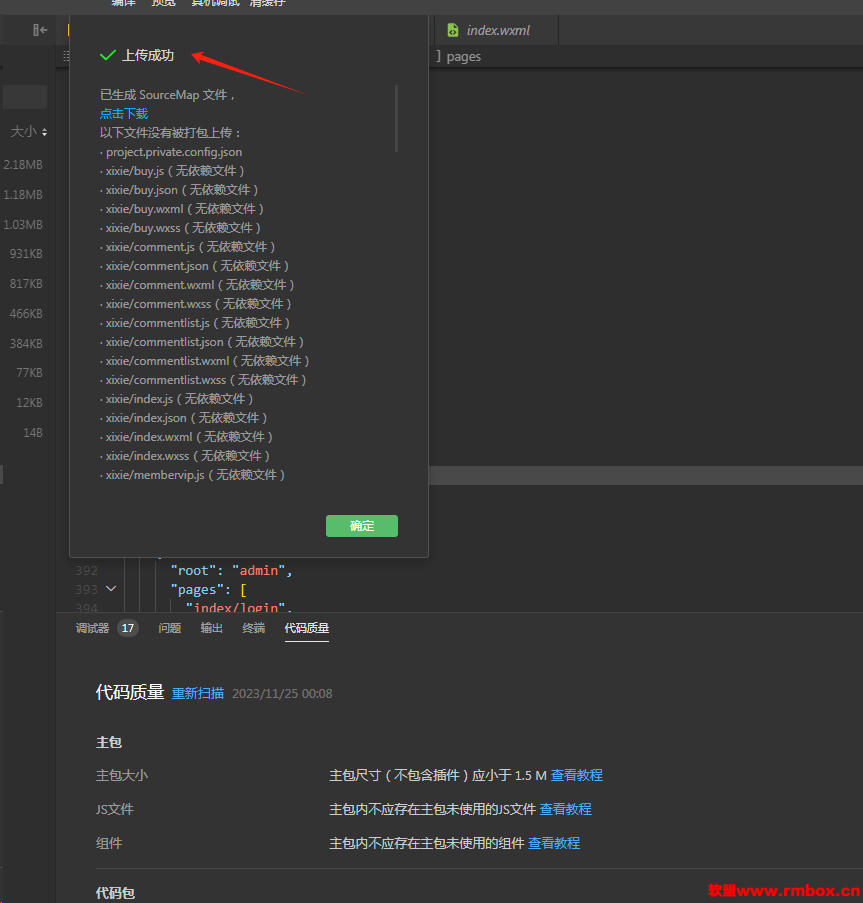Switch to the 调试器 tab
Viewport: 863px width, 903px height.
(x=92, y=628)
